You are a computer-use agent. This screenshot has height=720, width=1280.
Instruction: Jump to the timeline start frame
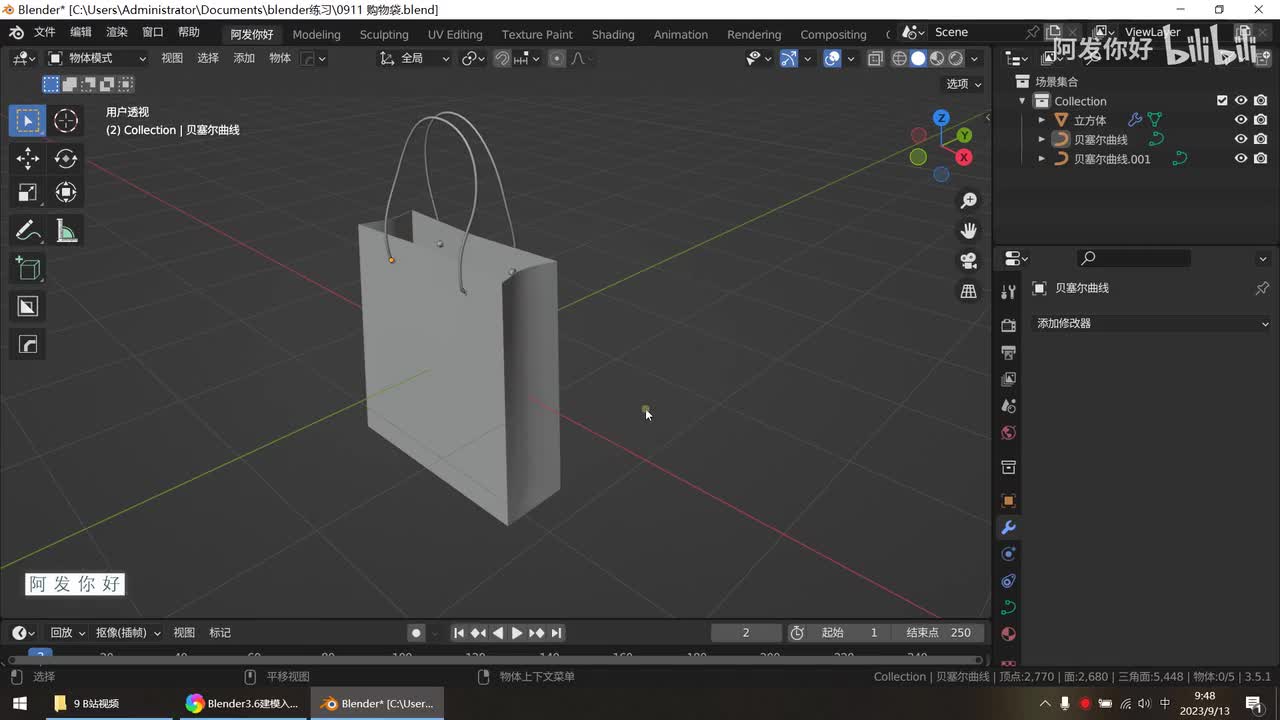tap(459, 632)
